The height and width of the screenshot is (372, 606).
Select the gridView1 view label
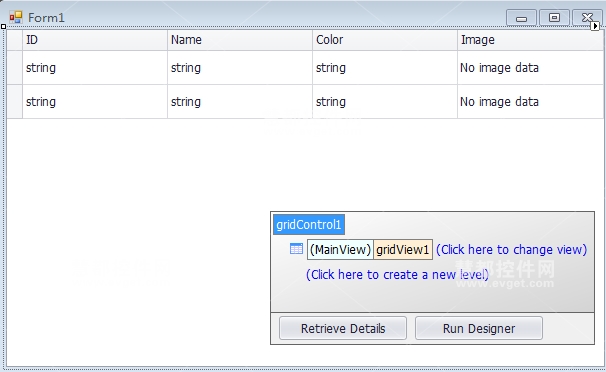[x=403, y=250]
